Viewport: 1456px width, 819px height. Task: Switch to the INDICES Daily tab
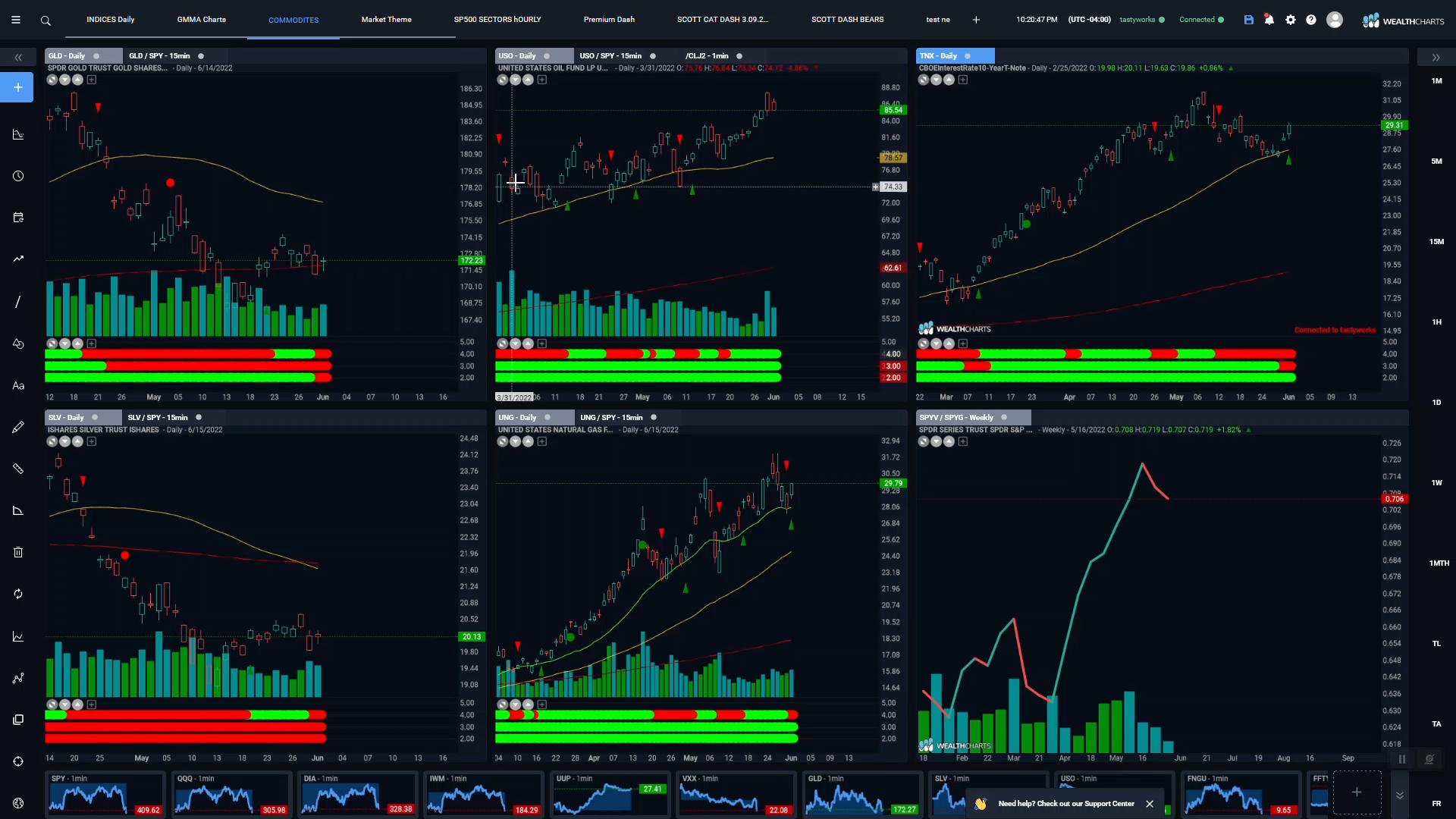(110, 20)
